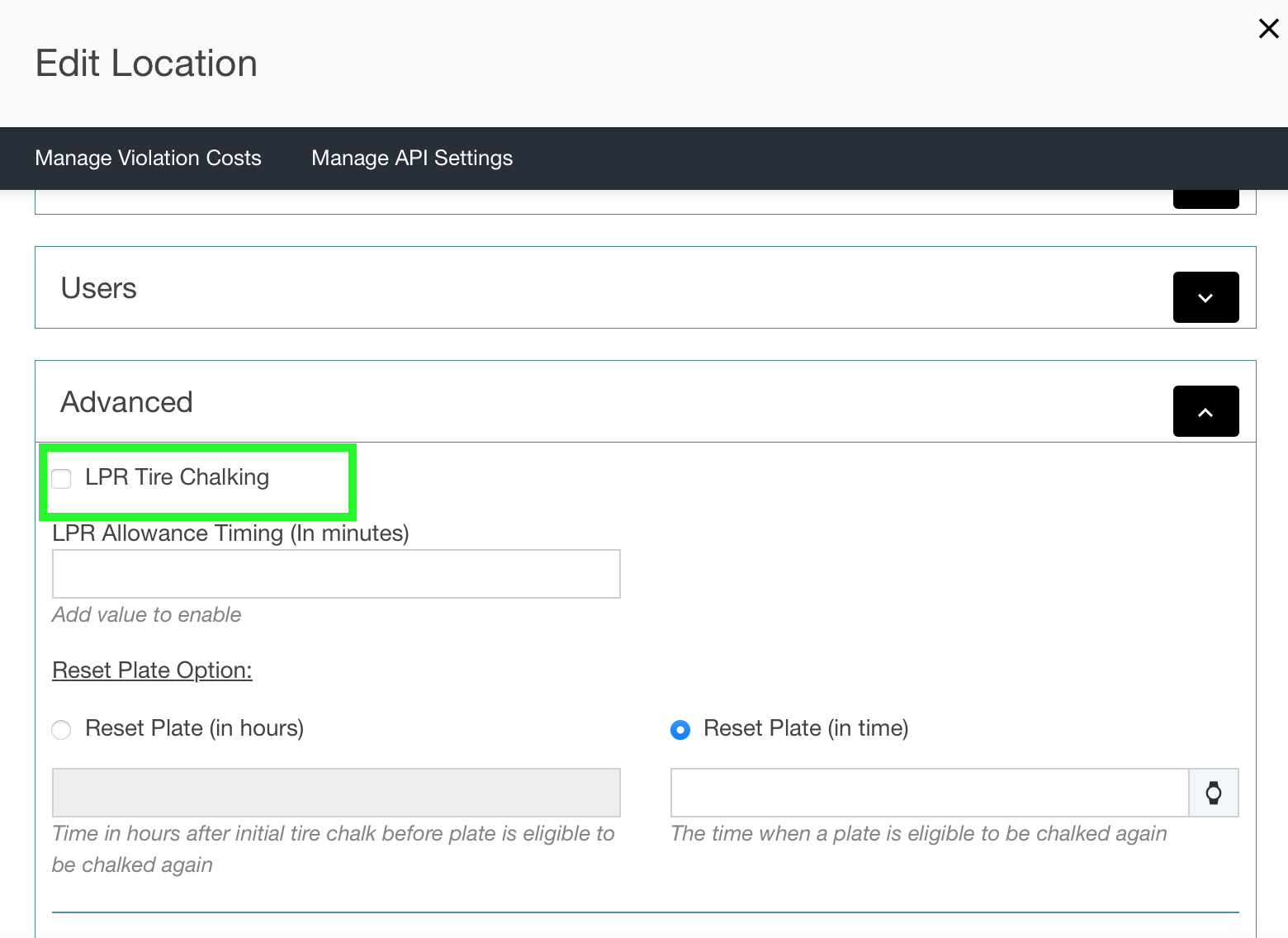Collapse the Advanced section chevron
This screenshot has height=938, width=1288.
(x=1205, y=411)
